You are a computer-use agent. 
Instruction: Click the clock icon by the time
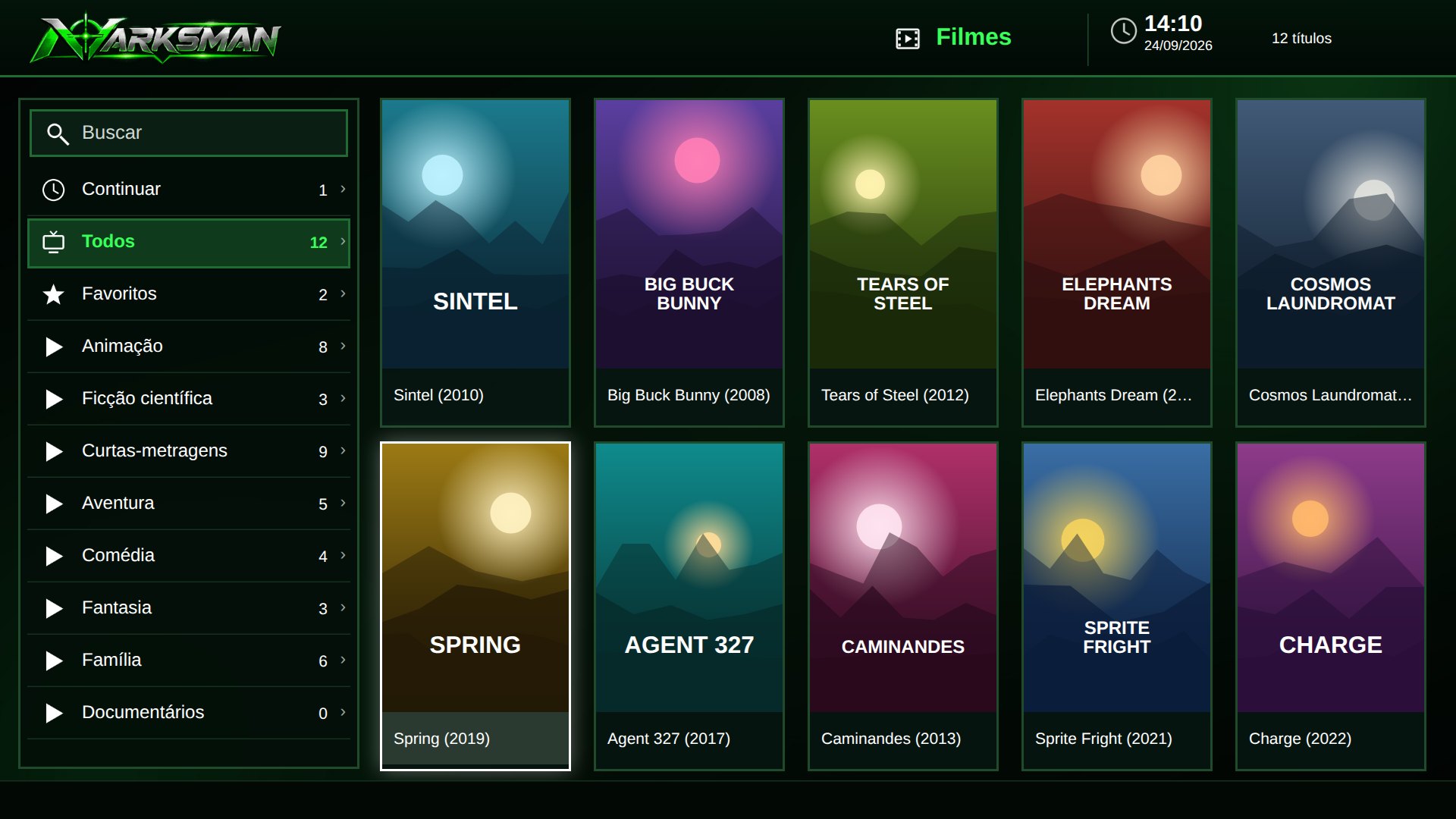click(x=1123, y=31)
